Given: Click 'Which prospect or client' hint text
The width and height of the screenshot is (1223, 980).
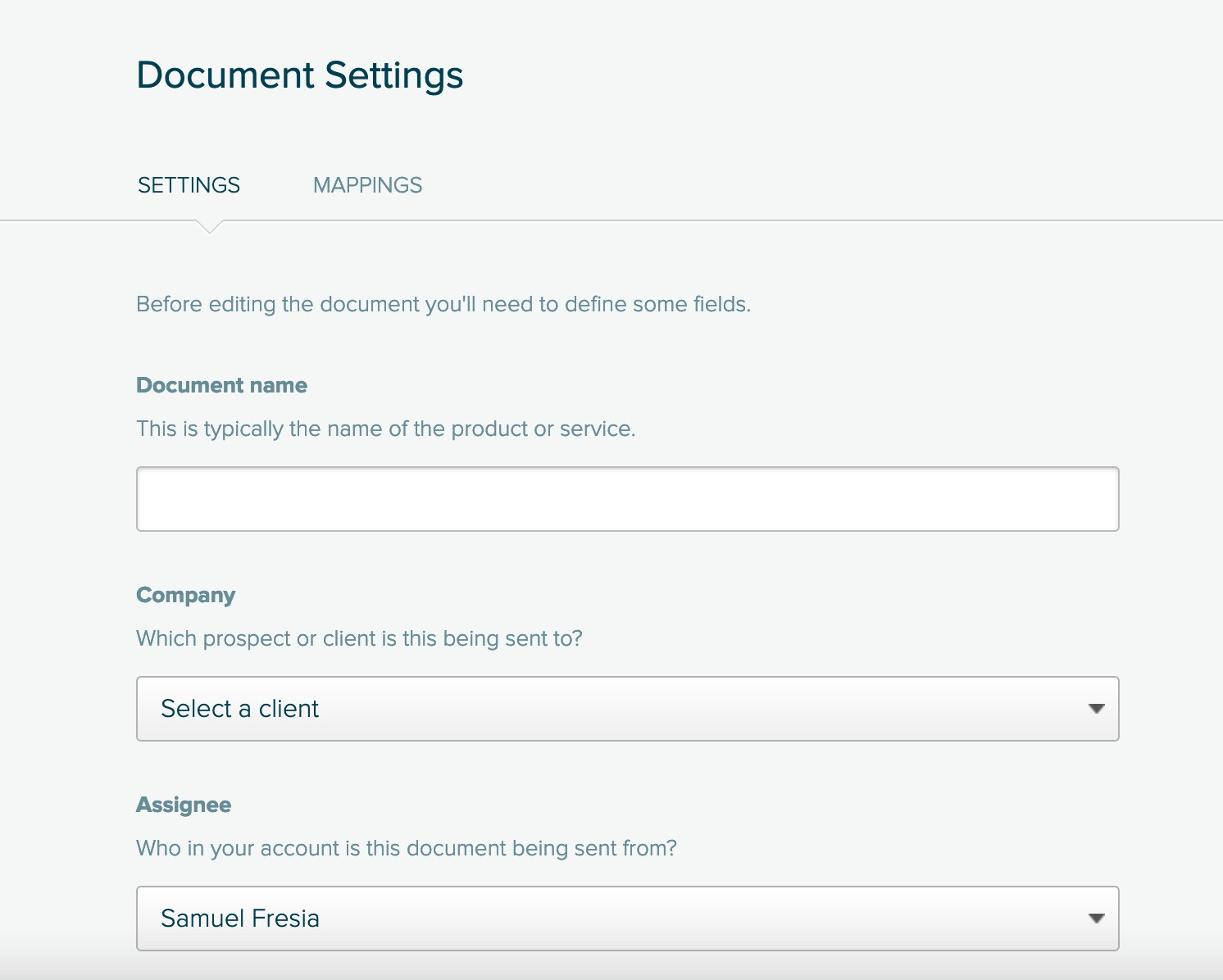Looking at the screenshot, I should point(359,638).
